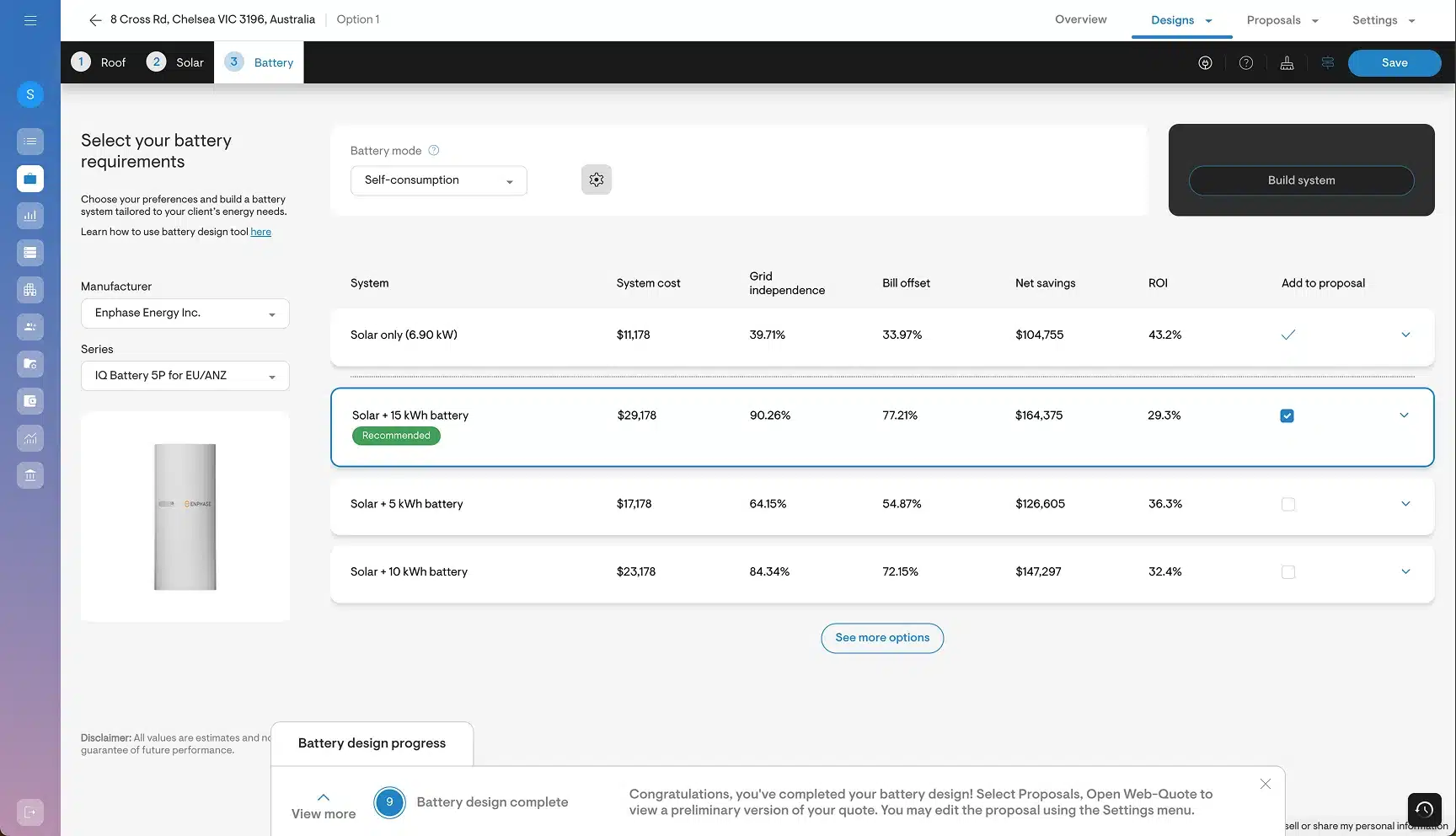Screen dimensions: 1456x836
Task: Click the See more options button
Action: pyautogui.click(x=882, y=638)
